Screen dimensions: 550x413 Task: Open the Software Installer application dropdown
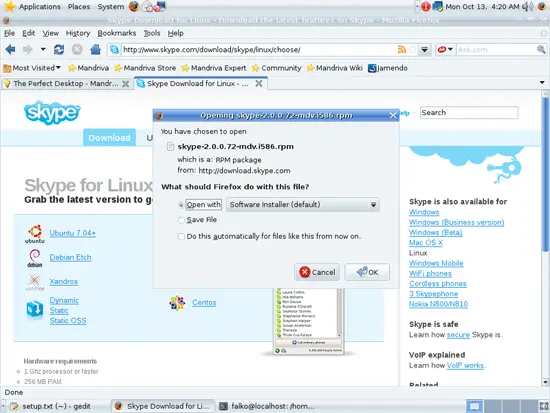(x=302, y=205)
